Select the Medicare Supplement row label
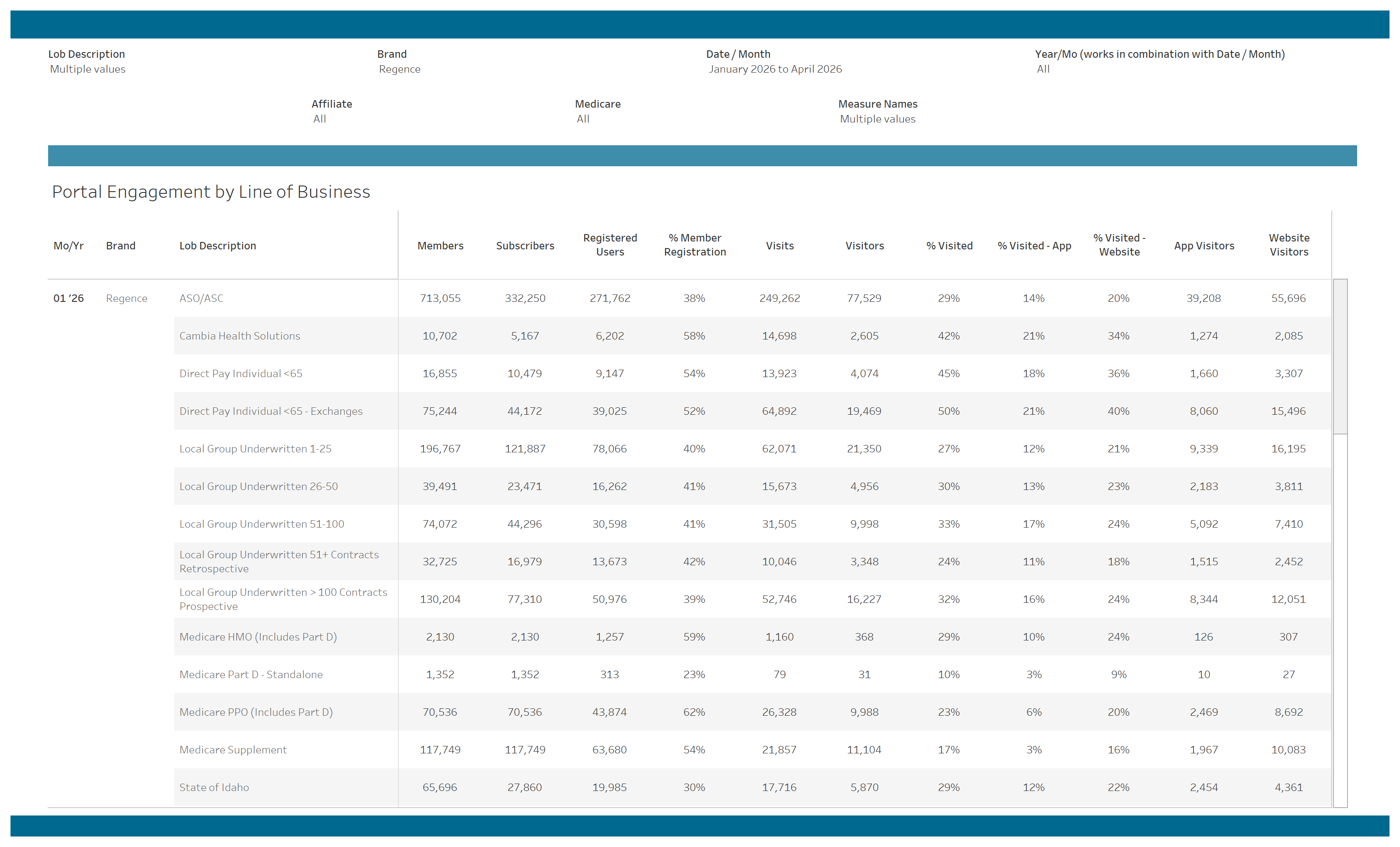The height and width of the screenshot is (847, 1400). pos(233,750)
